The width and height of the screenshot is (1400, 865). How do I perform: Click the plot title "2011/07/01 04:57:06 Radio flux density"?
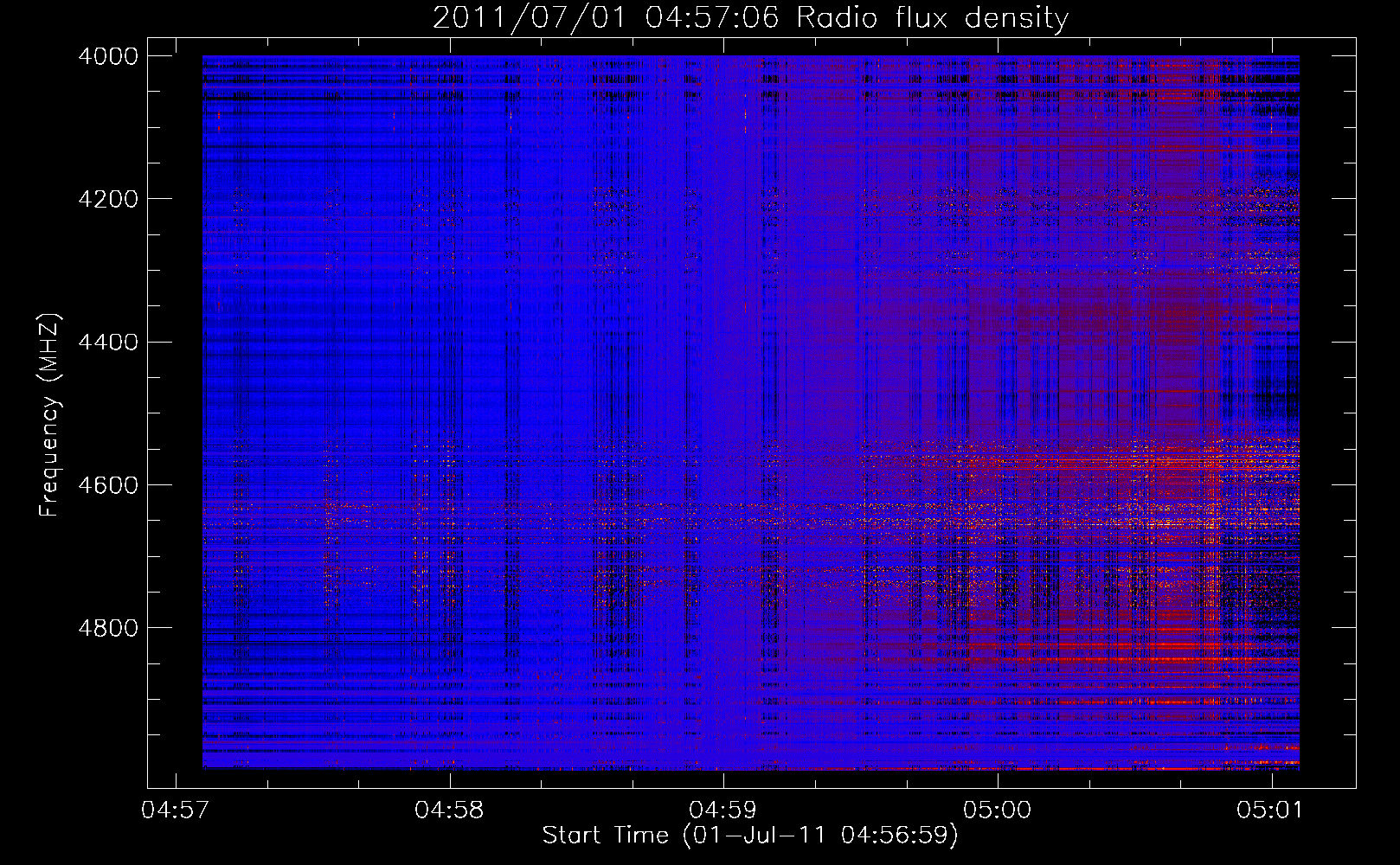[750, 18]
